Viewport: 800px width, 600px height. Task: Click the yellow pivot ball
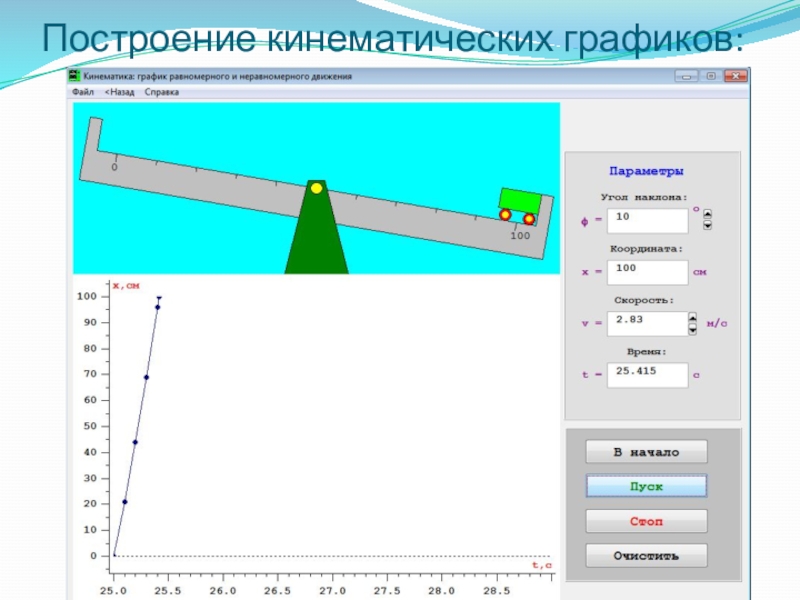click(316, 188)
